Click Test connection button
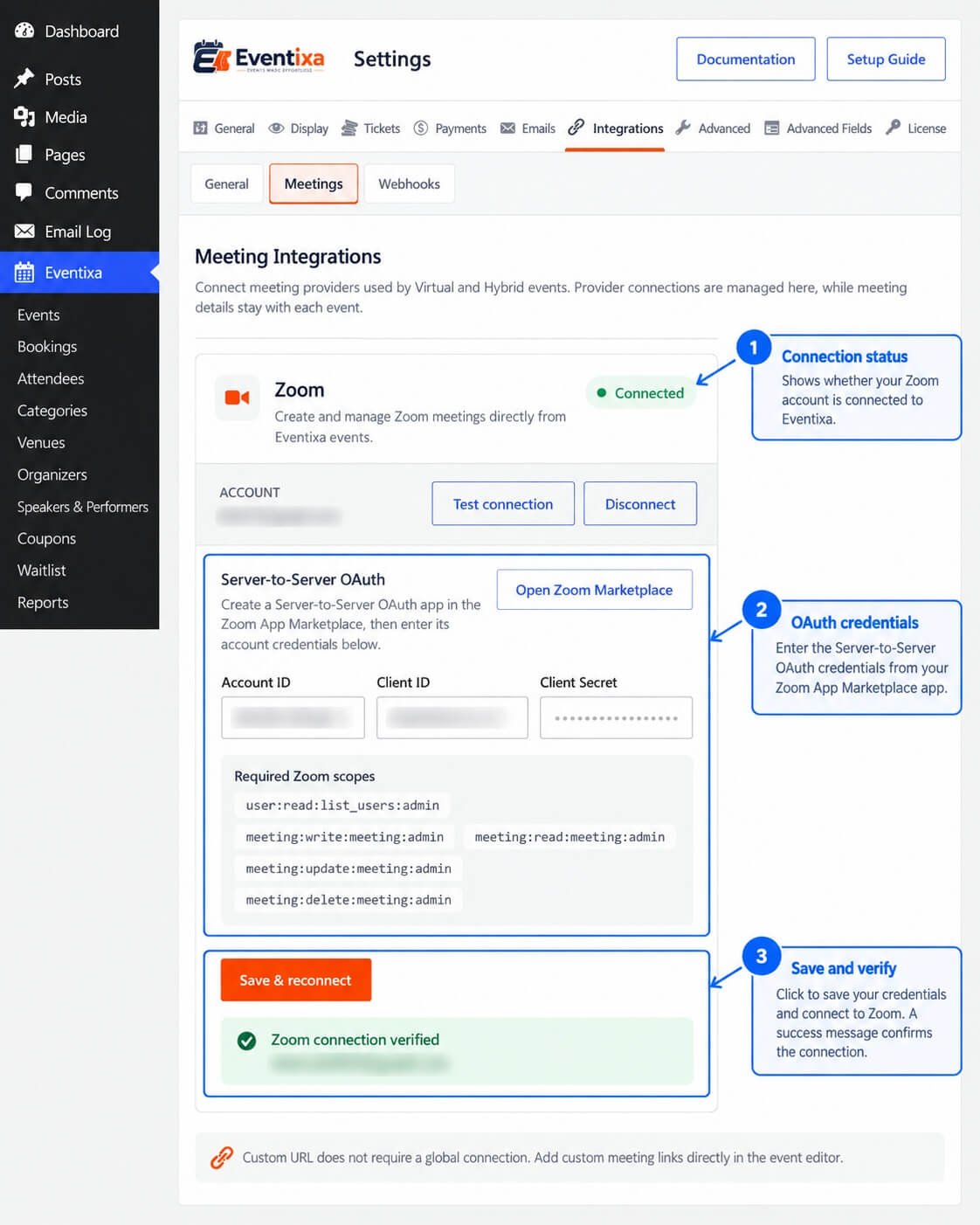This screenshot has width=980, height=1225. 503,504
